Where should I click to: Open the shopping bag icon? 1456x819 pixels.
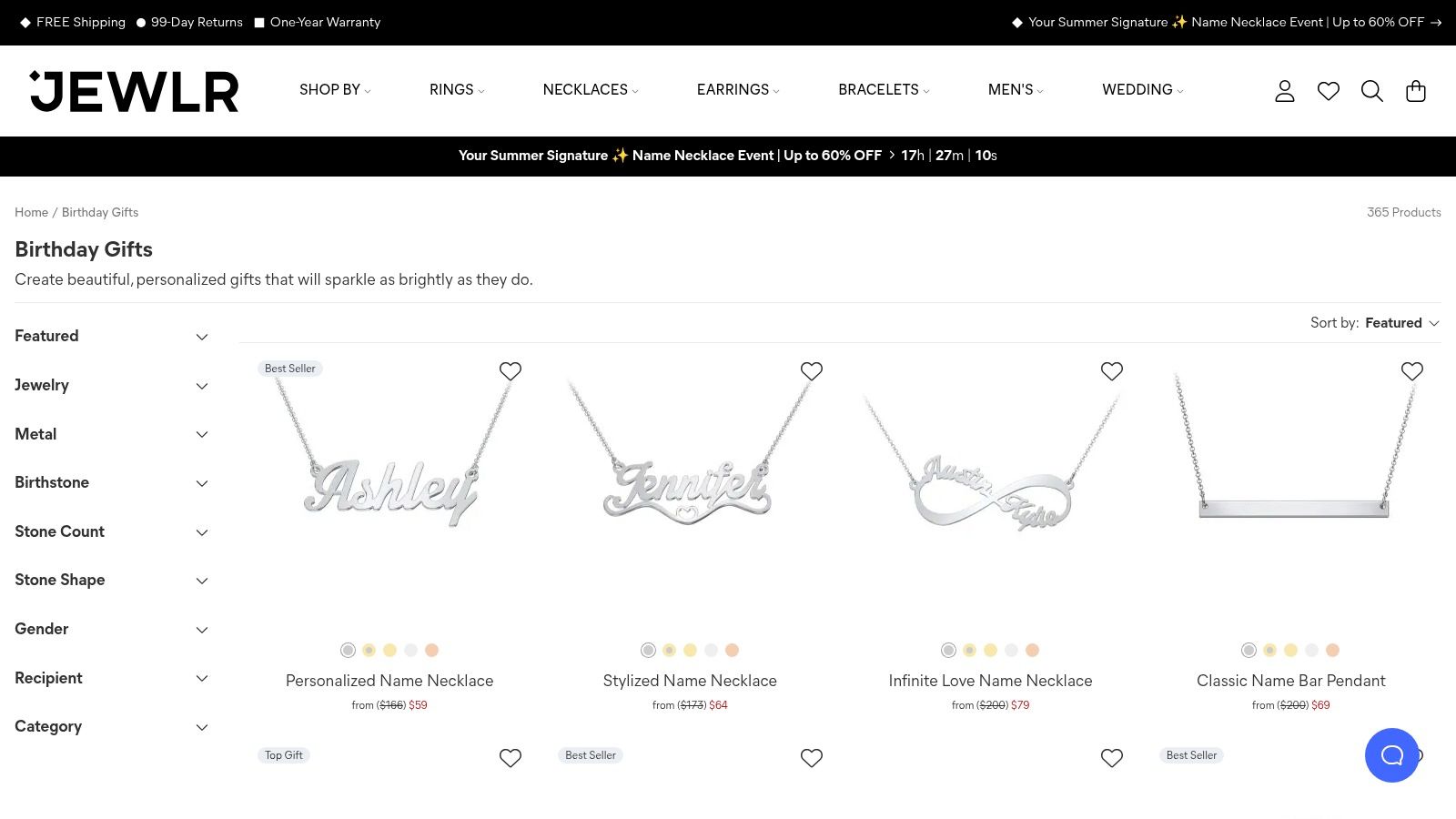point(1415,91)
